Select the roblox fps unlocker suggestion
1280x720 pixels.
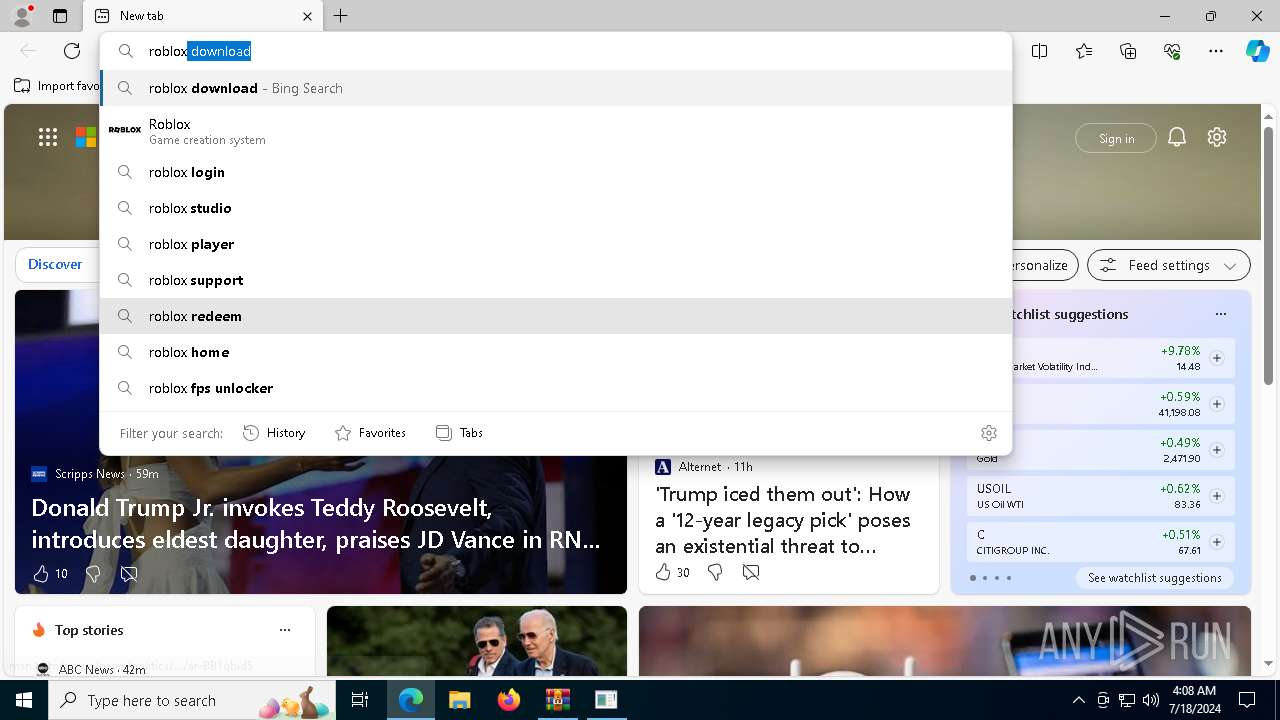(x=556, y=388)
